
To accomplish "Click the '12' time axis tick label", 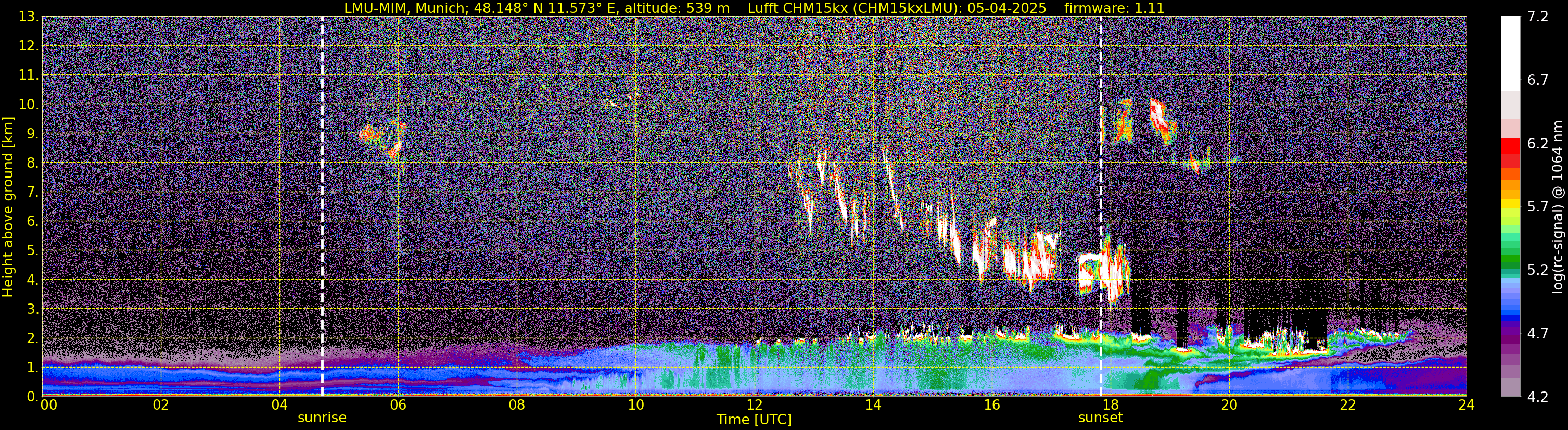I will click(754, 405).
